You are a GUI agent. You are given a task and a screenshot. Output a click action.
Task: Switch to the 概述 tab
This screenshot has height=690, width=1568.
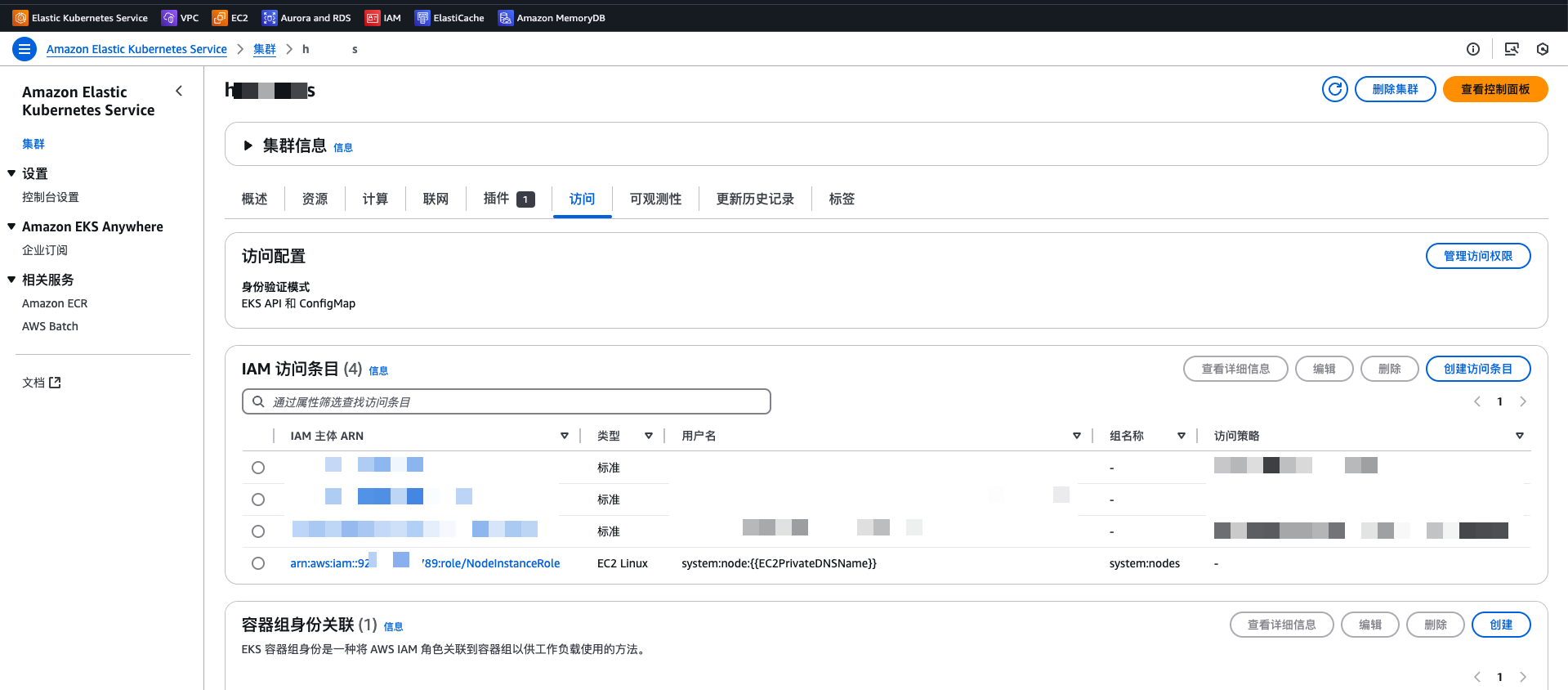tap(254, 199)
